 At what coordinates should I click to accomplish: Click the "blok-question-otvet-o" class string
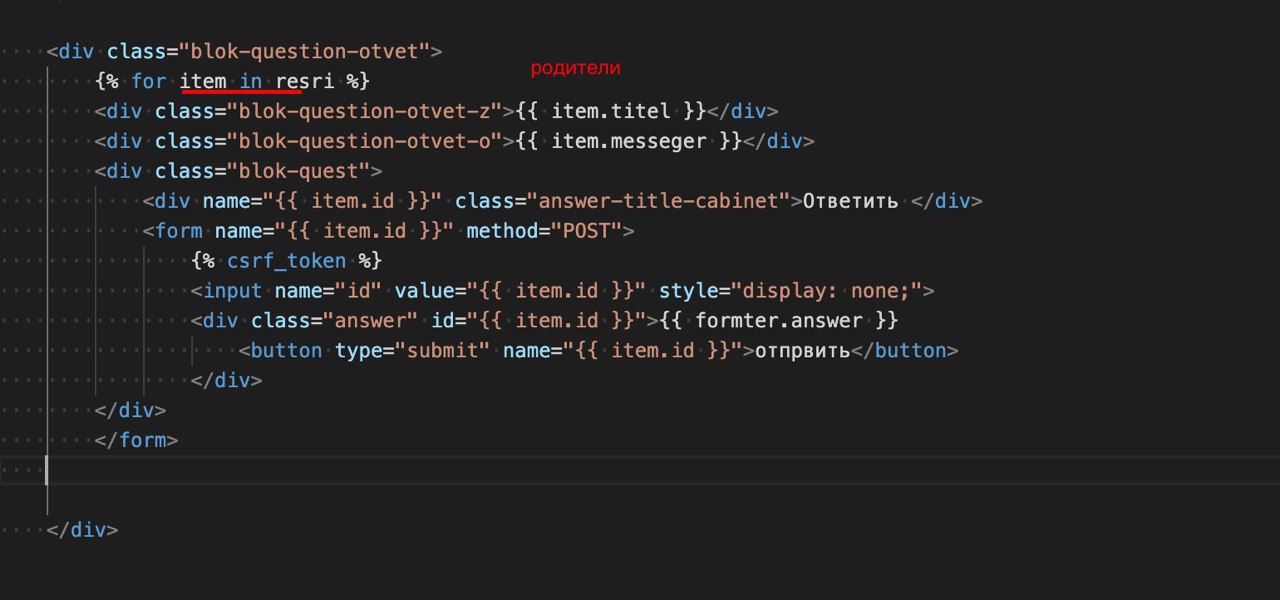(x=371, y=141)
